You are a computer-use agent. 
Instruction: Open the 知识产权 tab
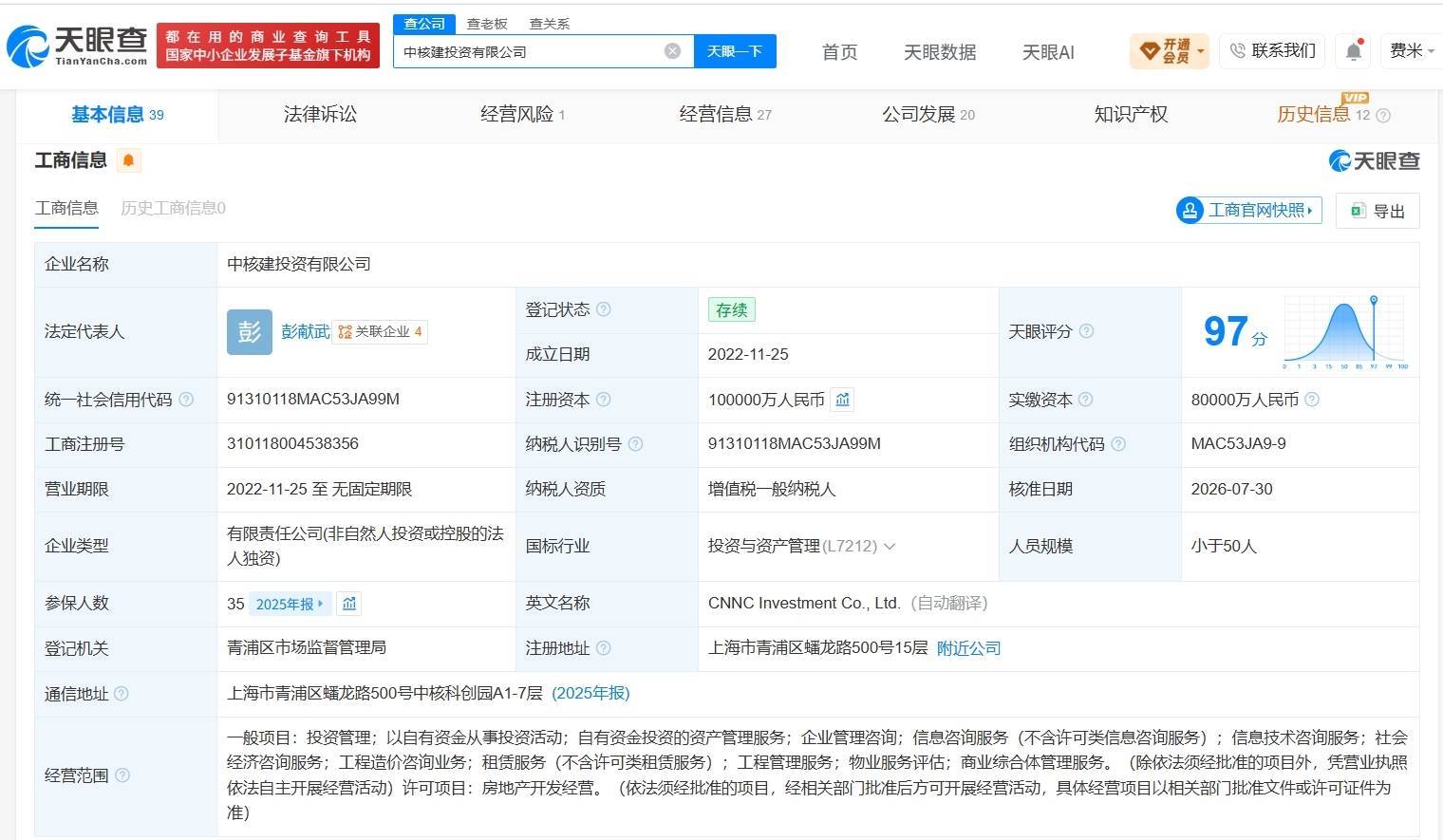(x=1131, y=115)
